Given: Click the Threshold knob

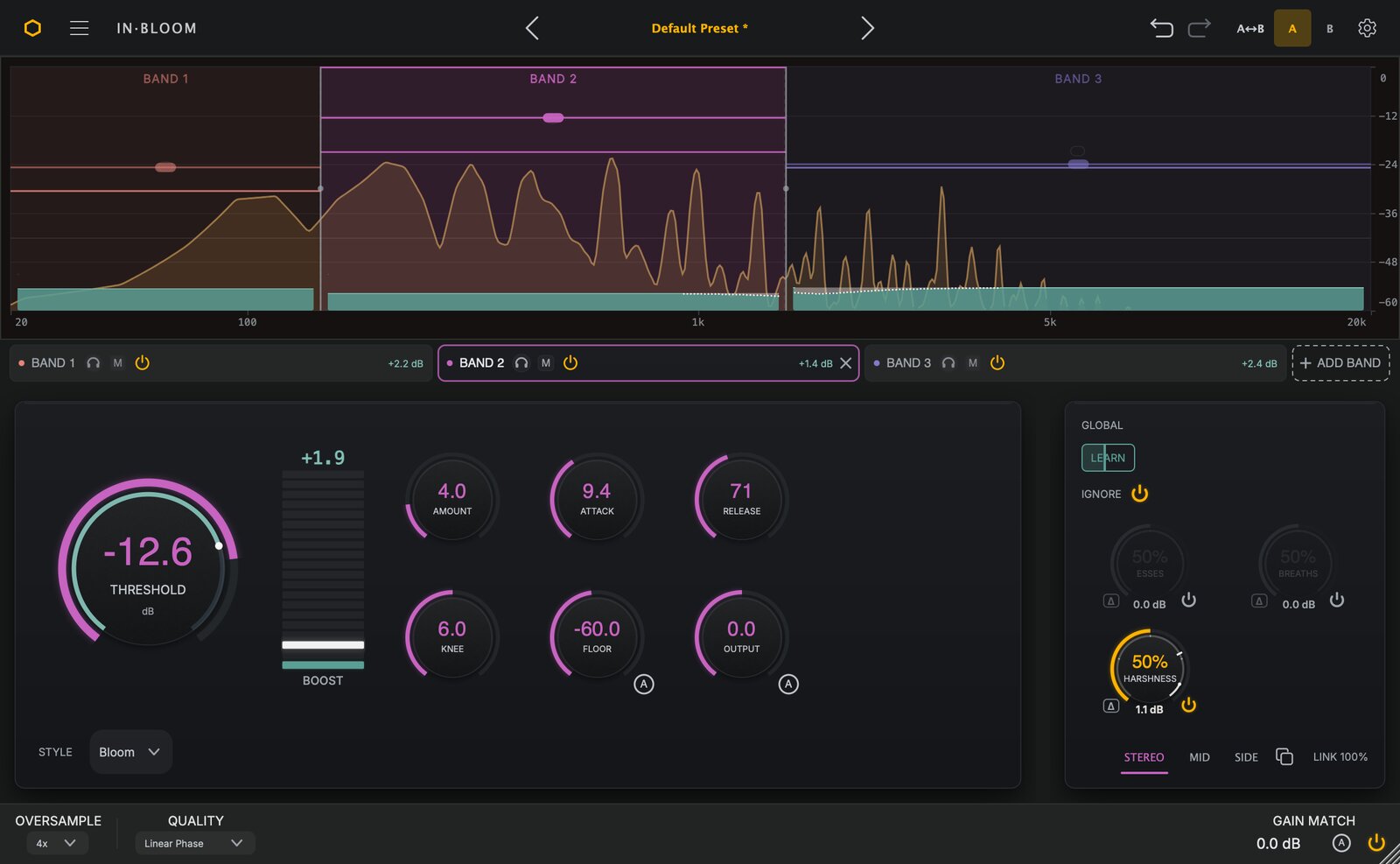Looking at the screenshot, I should pos(148,564).
